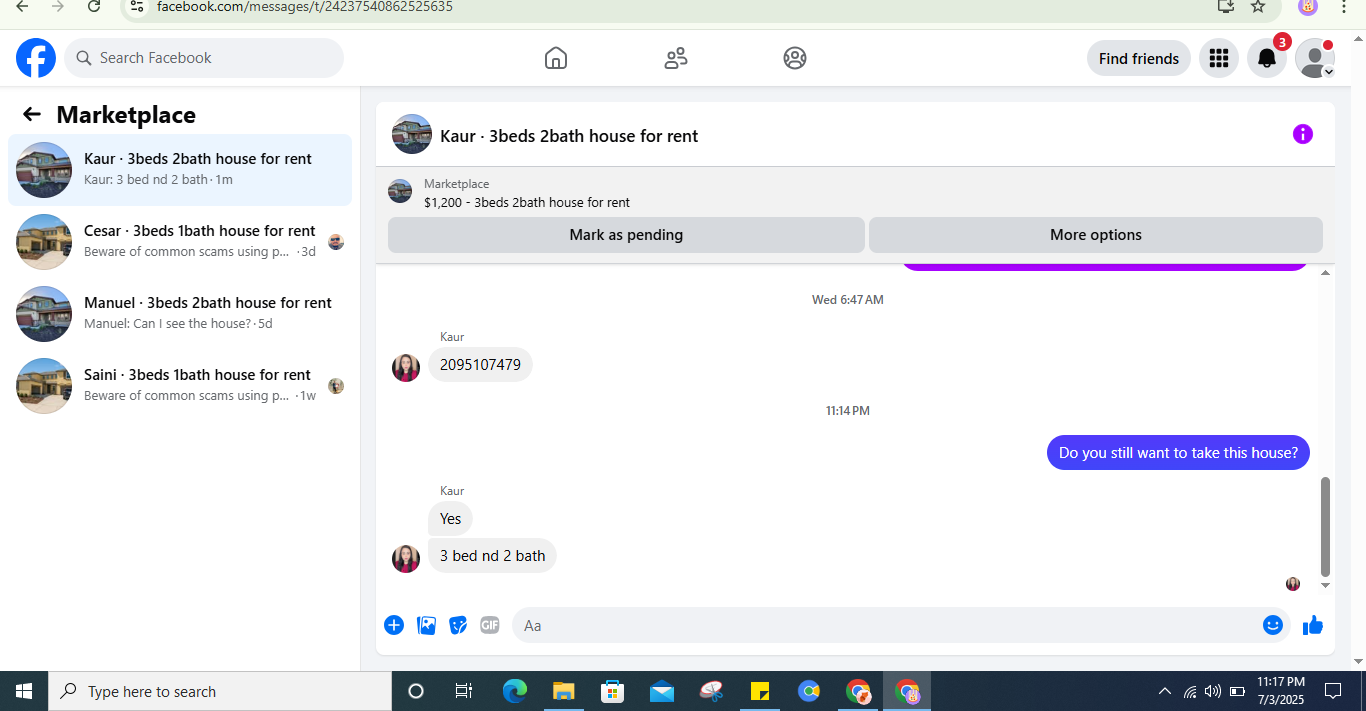Viewport: 1366px width, 711px height.
Task: Open Microsoft Store from the taskbar
Action: click(612, 691)
